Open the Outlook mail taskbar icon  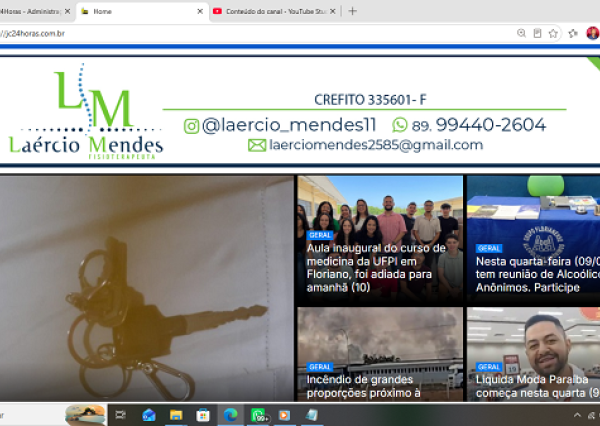coord(148,415)
